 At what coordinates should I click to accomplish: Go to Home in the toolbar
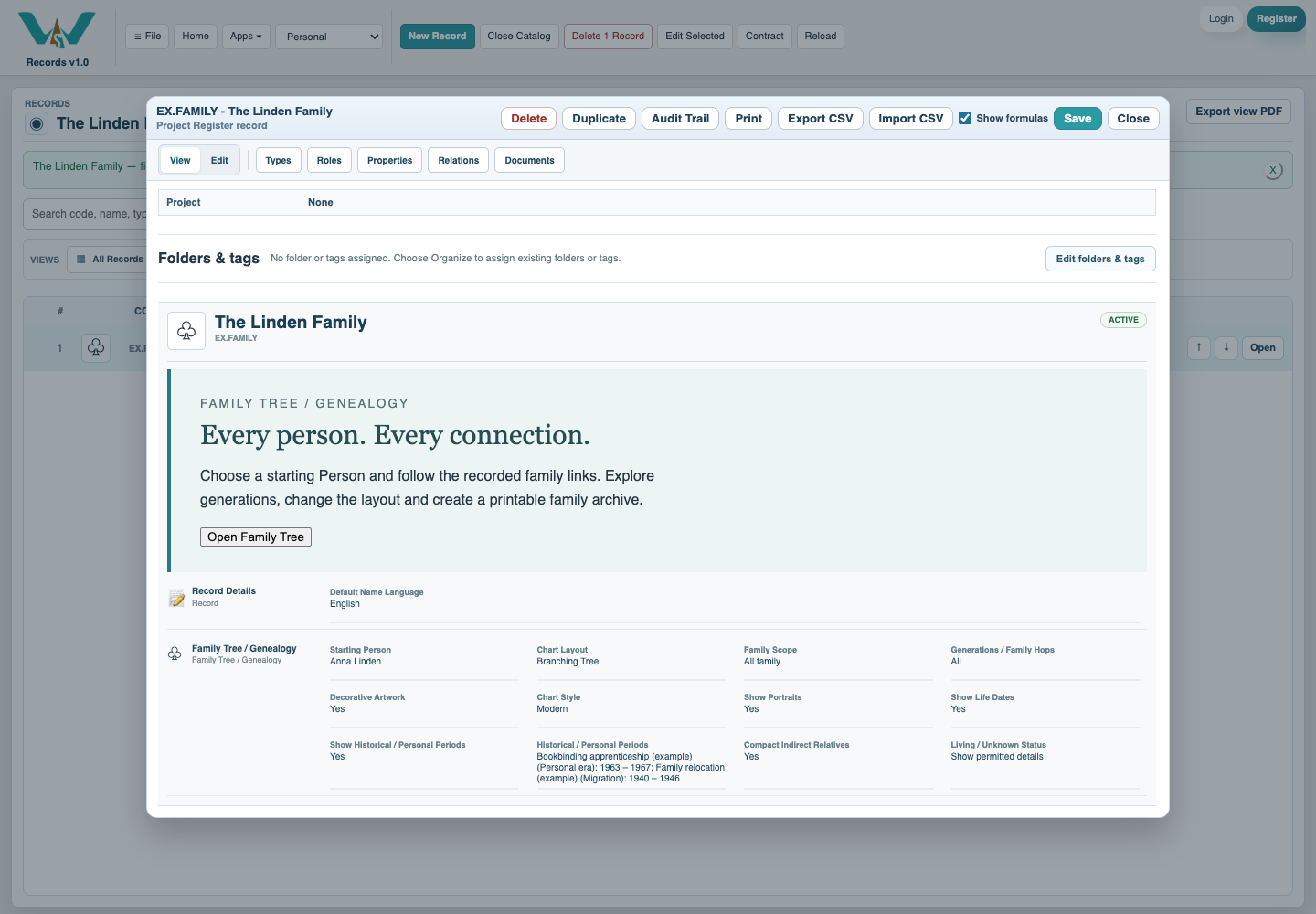pos(196,37)
